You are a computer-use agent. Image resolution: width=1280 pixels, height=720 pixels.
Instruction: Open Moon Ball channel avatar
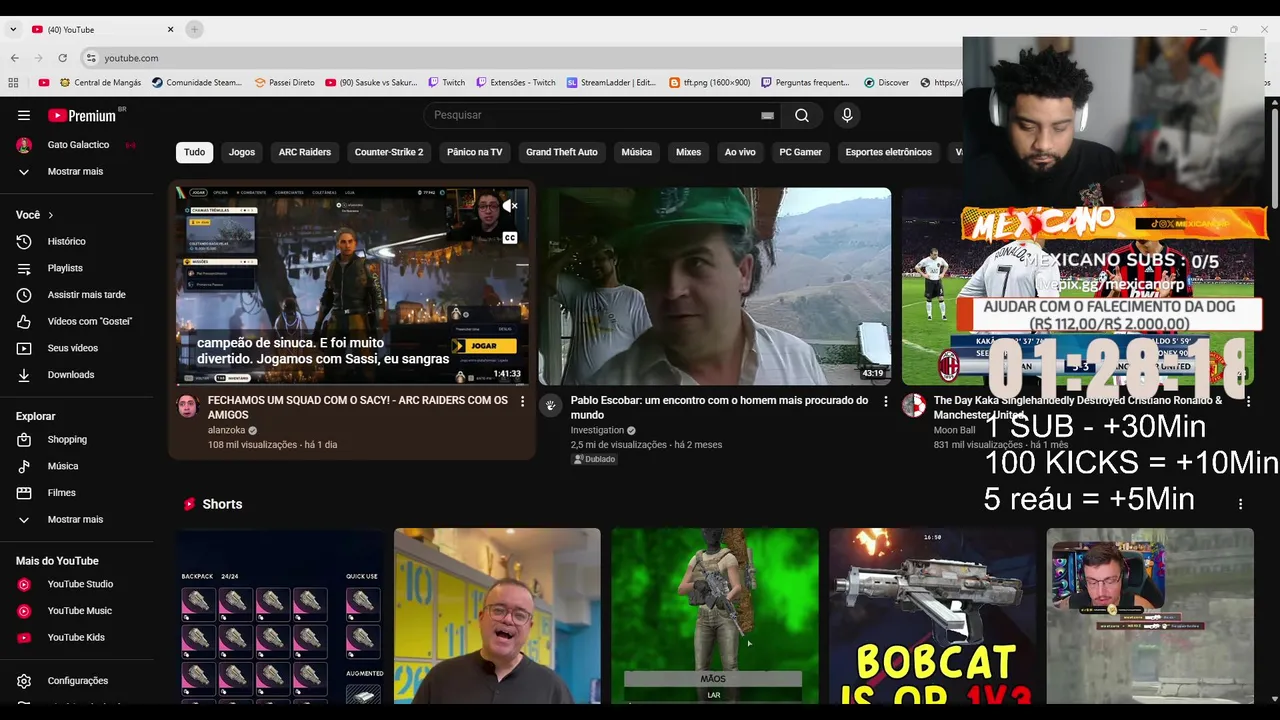pos(914,405)
